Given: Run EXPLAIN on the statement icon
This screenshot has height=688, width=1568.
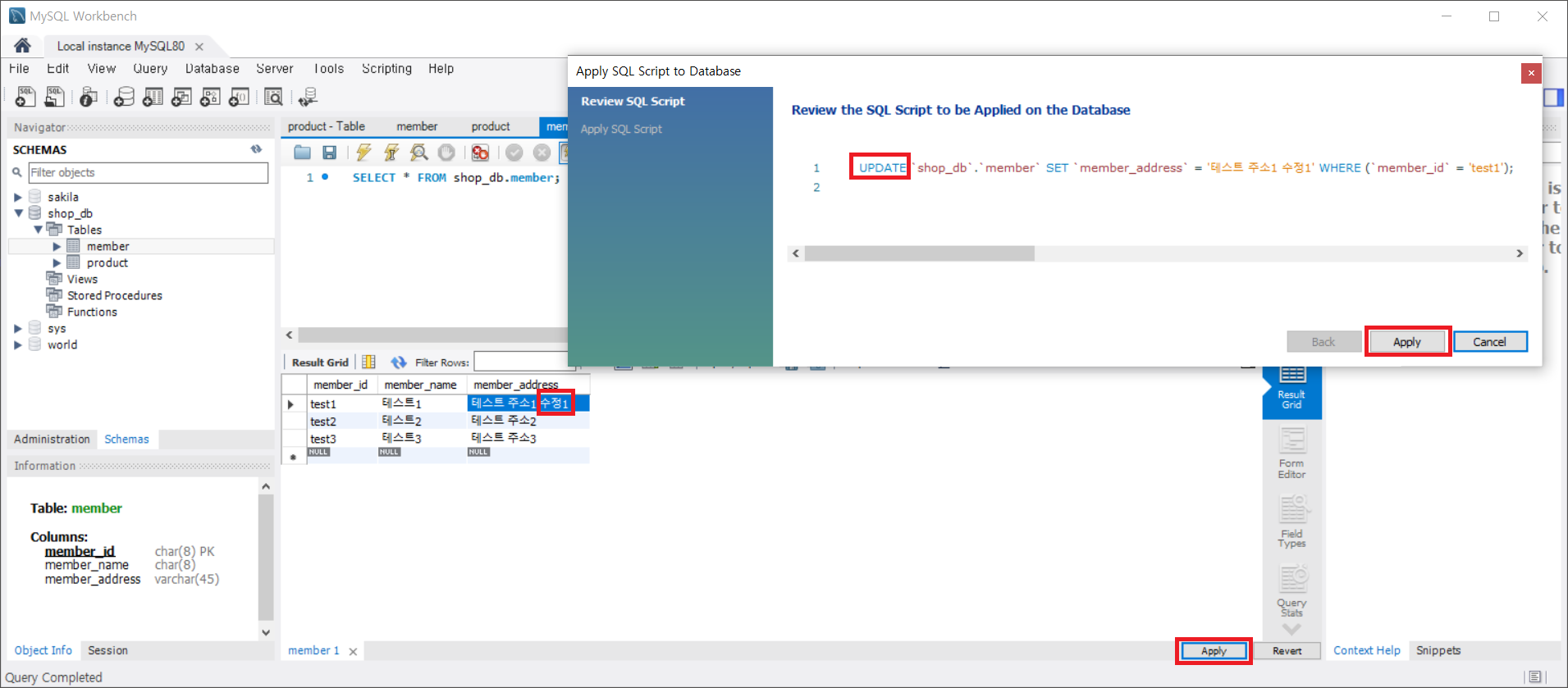Looking at the screenshot, I should click(x=419, y=152).
